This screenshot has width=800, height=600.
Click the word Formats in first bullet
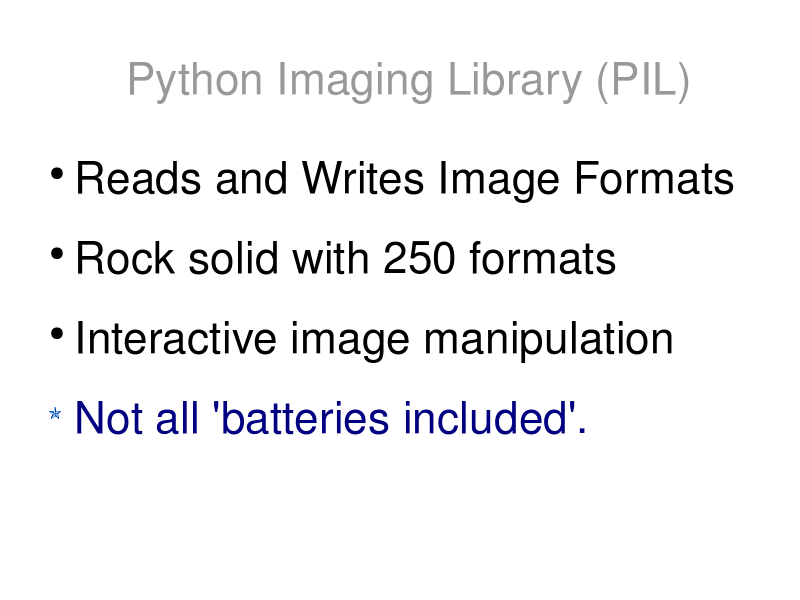click(x=654, y=179)
